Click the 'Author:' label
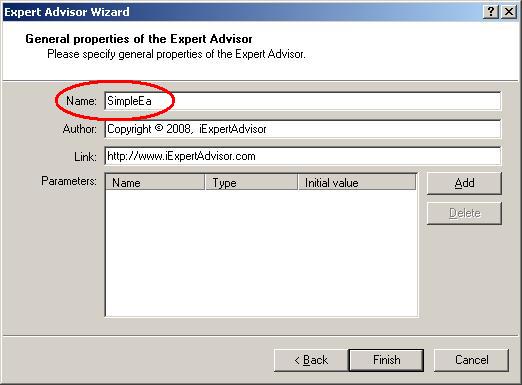 80,129
